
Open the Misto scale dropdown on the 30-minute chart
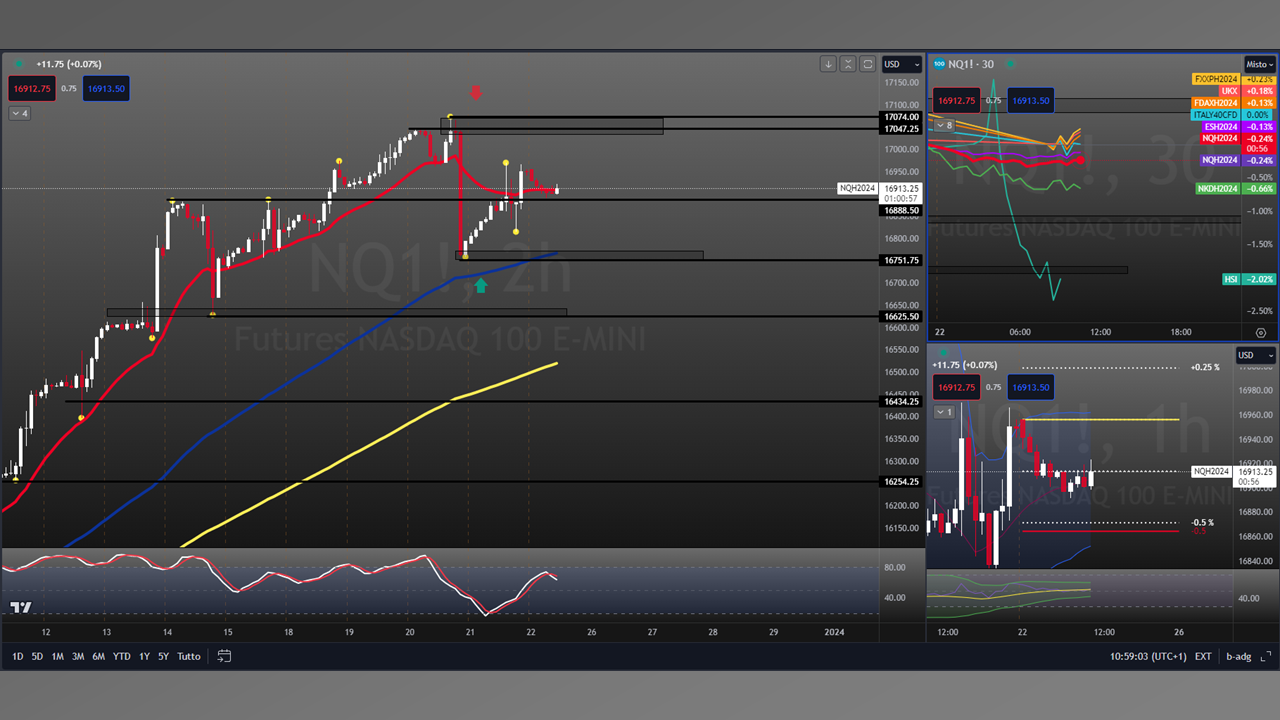click(x=1260, y=63)
